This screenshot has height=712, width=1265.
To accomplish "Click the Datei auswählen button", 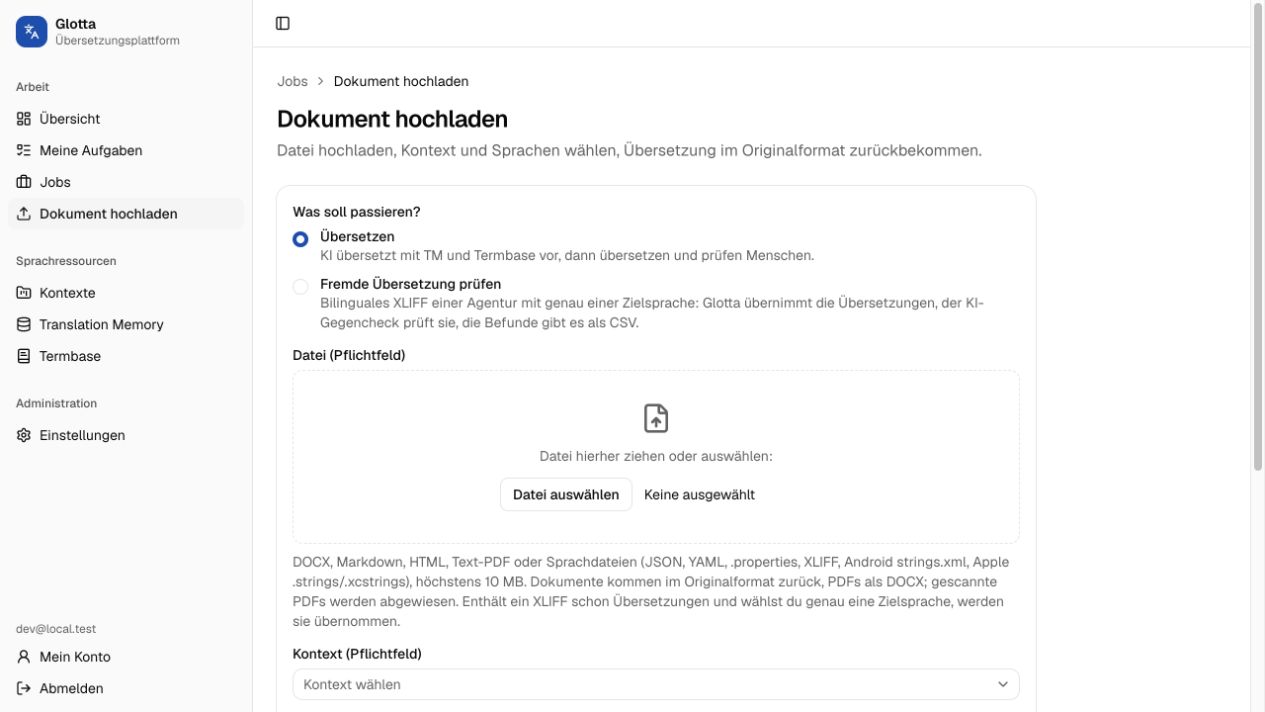I will [x=566, y=494].
